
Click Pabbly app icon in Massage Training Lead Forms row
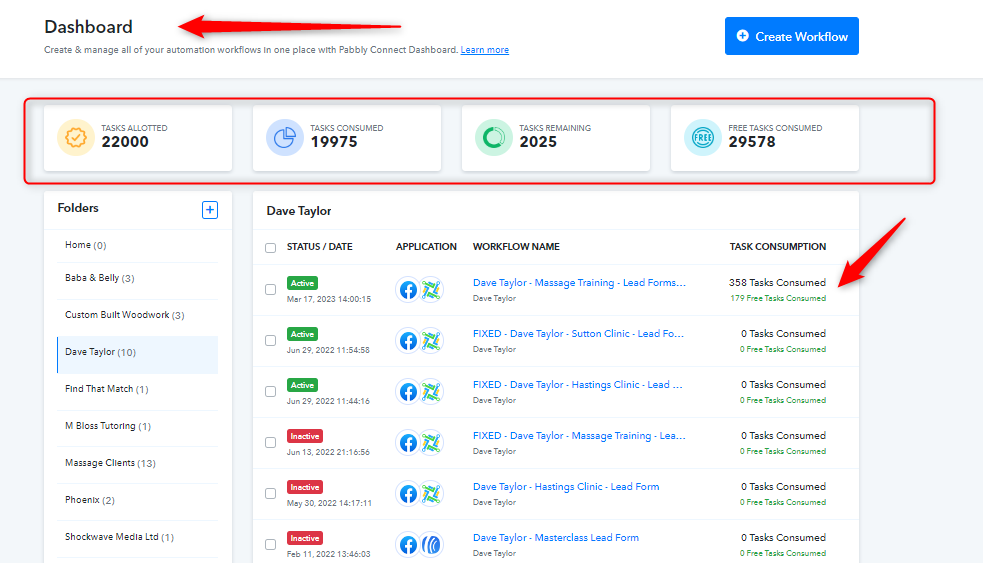click(431, 290)
